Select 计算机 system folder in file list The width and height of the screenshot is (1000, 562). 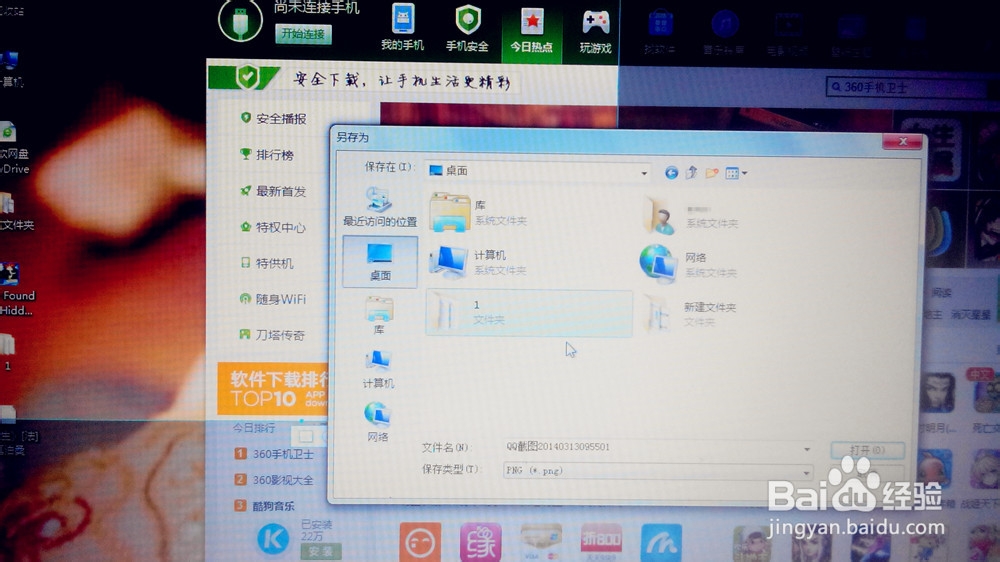point(478,262)
